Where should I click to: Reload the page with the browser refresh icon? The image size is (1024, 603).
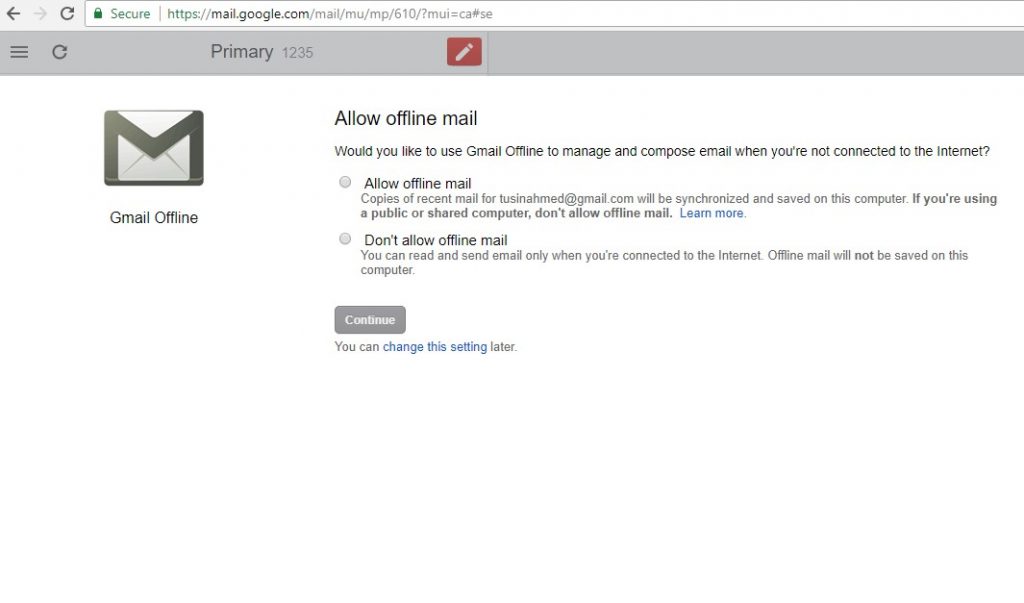(67, 14)
